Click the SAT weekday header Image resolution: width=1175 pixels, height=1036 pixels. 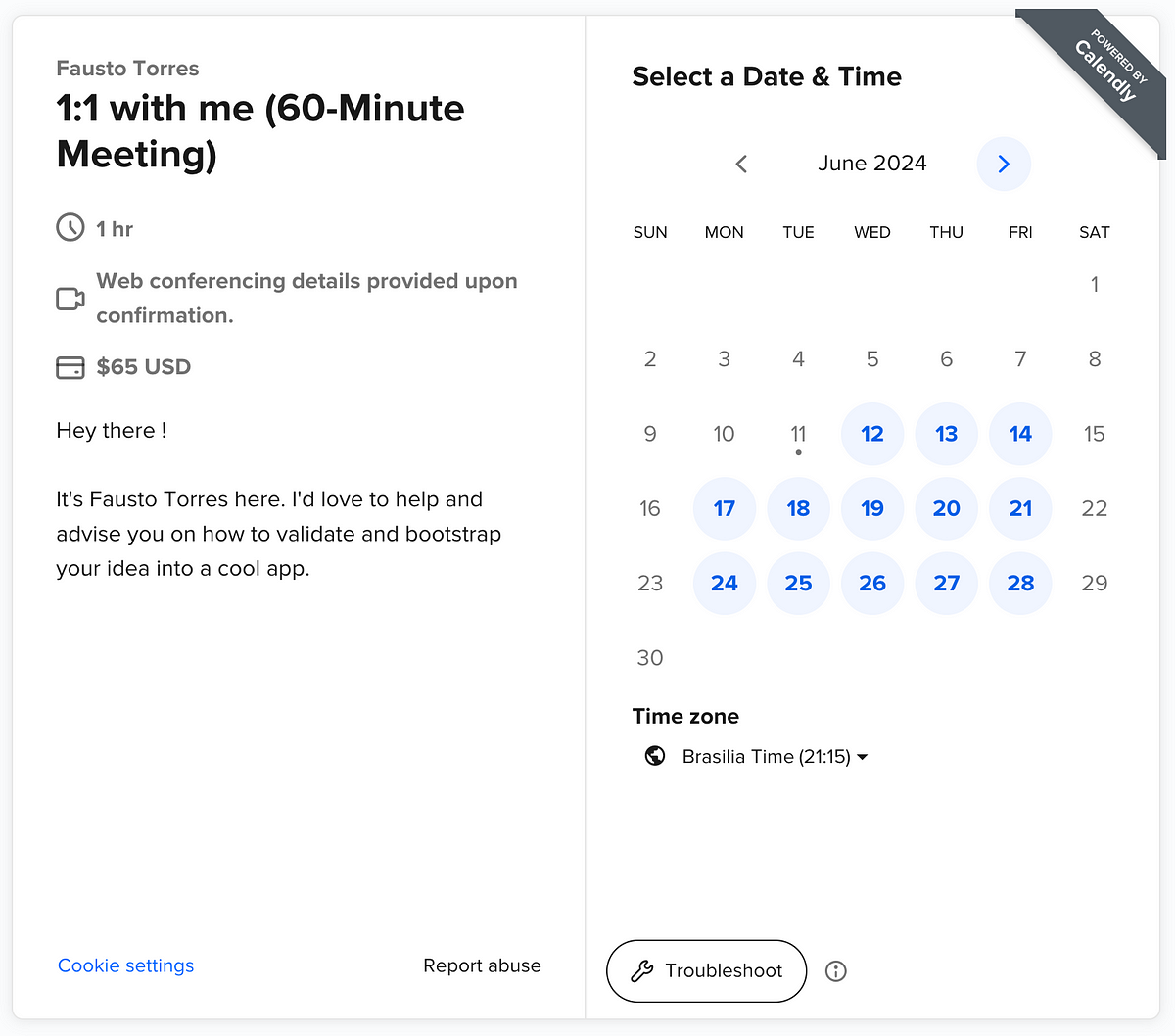click(x=1095, y=232)
